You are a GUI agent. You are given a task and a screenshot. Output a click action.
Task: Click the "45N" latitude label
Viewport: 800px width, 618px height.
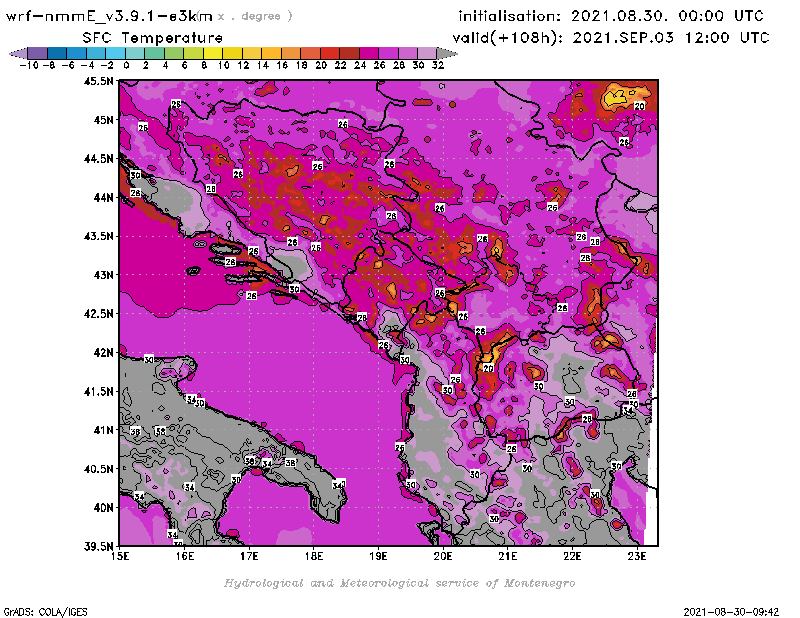[103, 120]
